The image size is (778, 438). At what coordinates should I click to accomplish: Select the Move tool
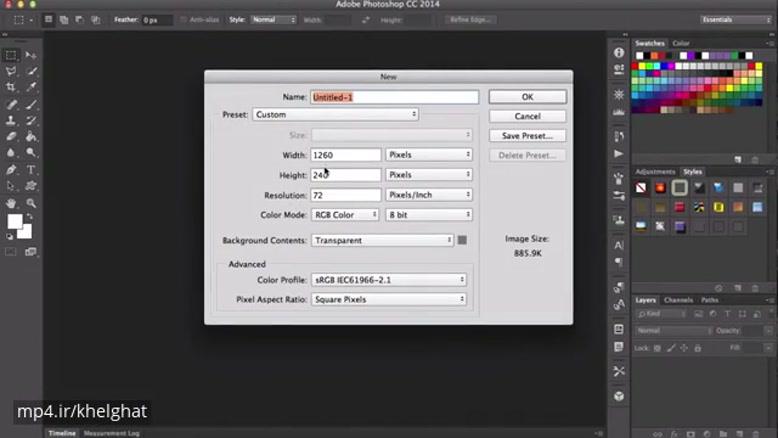click(x=32, y=55)
